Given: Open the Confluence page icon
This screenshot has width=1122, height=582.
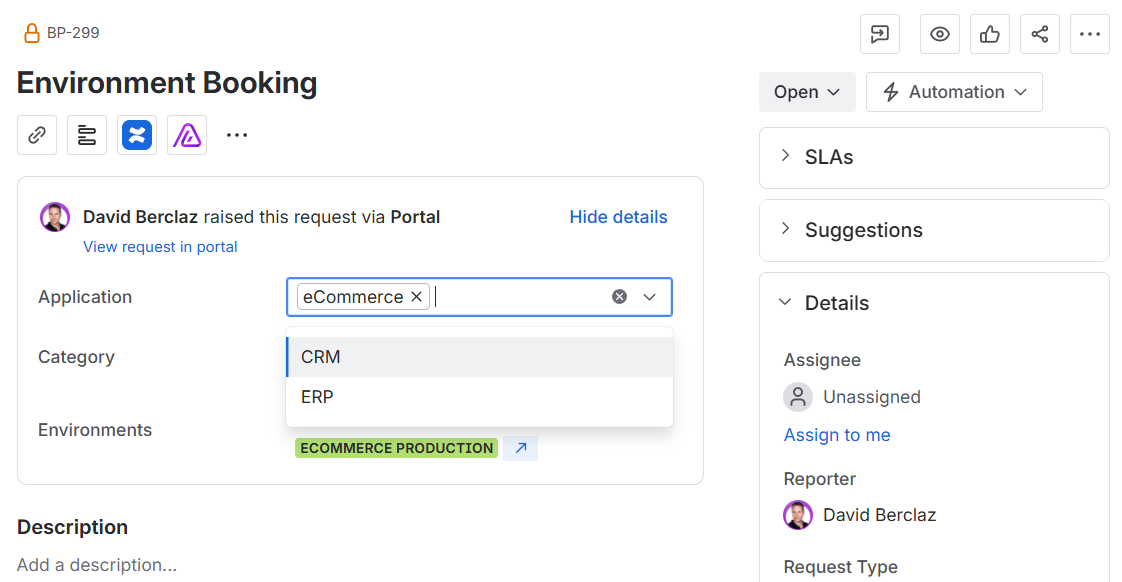Looking at the screenshot, I should click(137, 135).
